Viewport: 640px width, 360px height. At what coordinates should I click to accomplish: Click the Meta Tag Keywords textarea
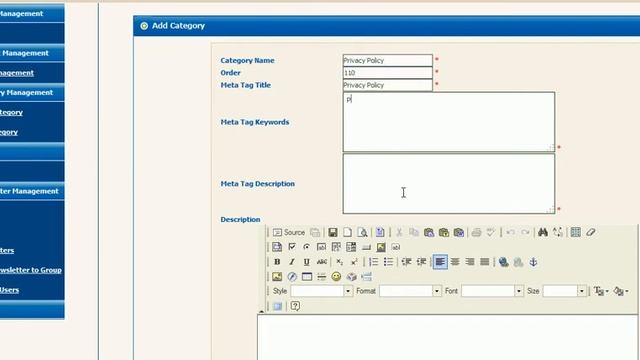tap(449, 122)
